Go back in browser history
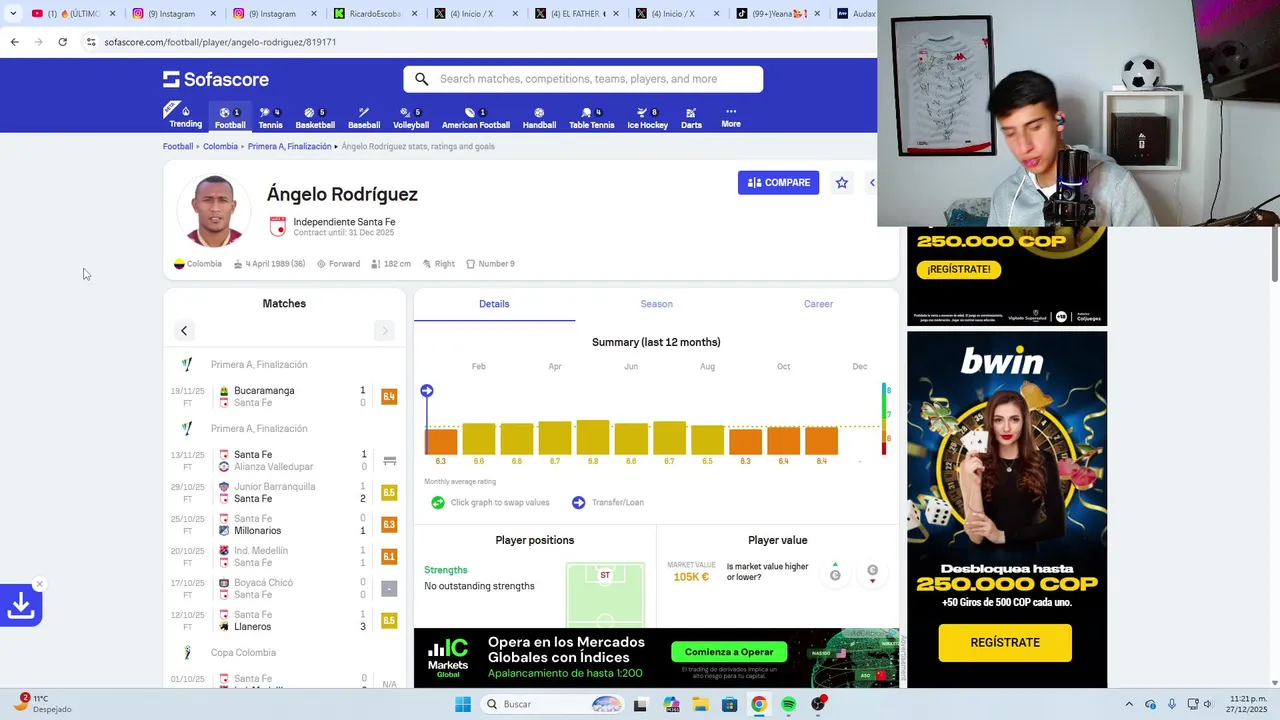Screen dimensions: 1280x720 [x=14, y=42]
